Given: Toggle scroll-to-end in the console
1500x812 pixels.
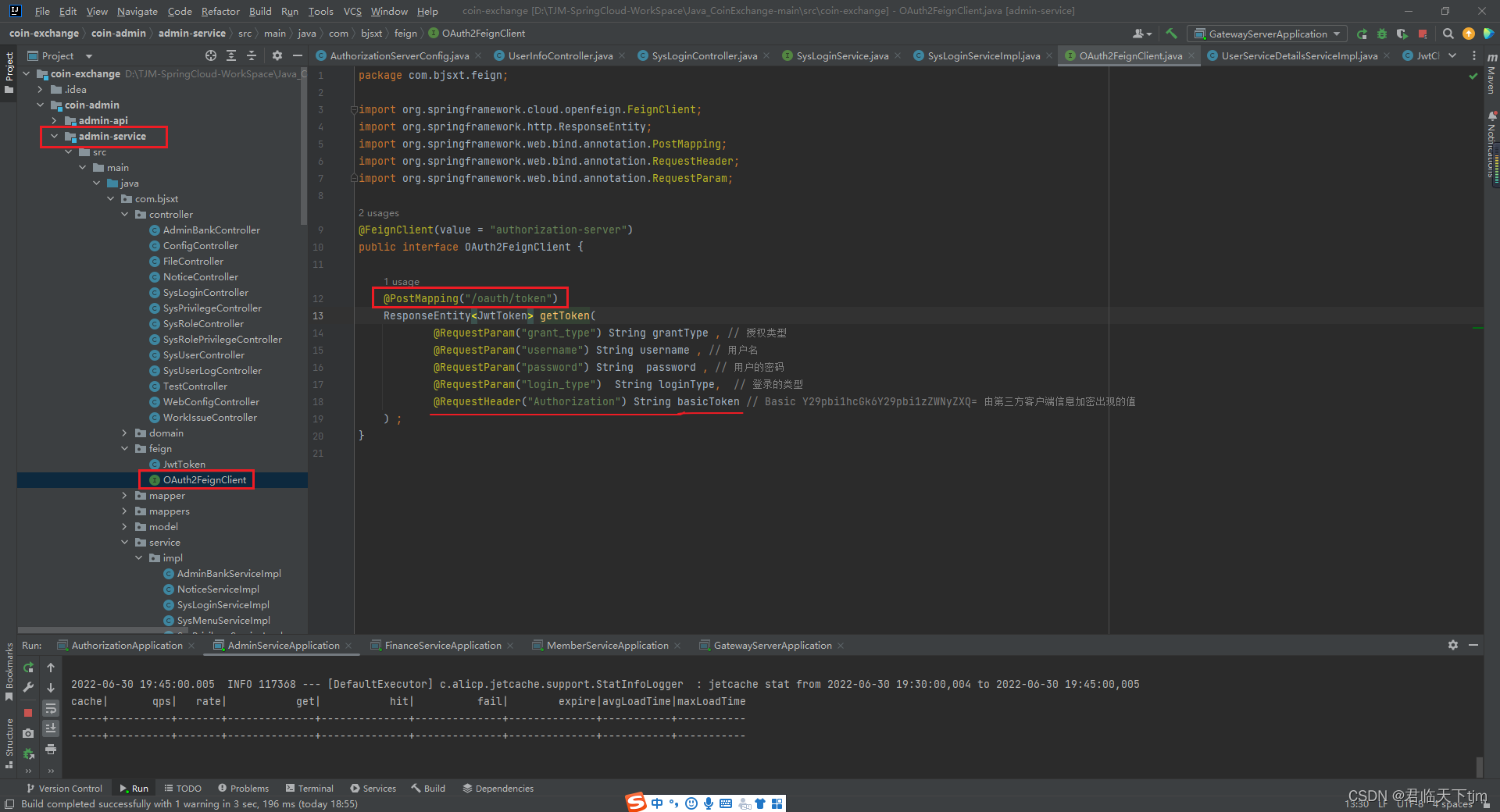Looking at the screenshot, I should coord(51,728).
